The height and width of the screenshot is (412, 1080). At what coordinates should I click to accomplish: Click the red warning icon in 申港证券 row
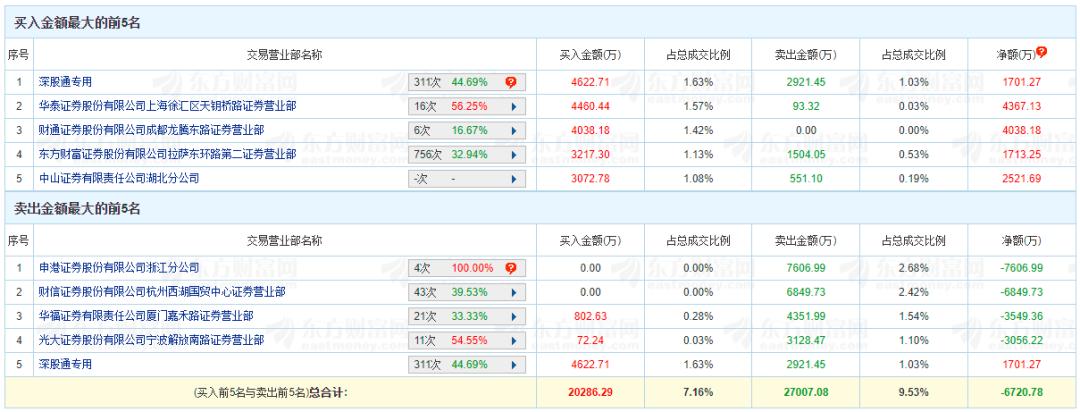tap(511, 268)
